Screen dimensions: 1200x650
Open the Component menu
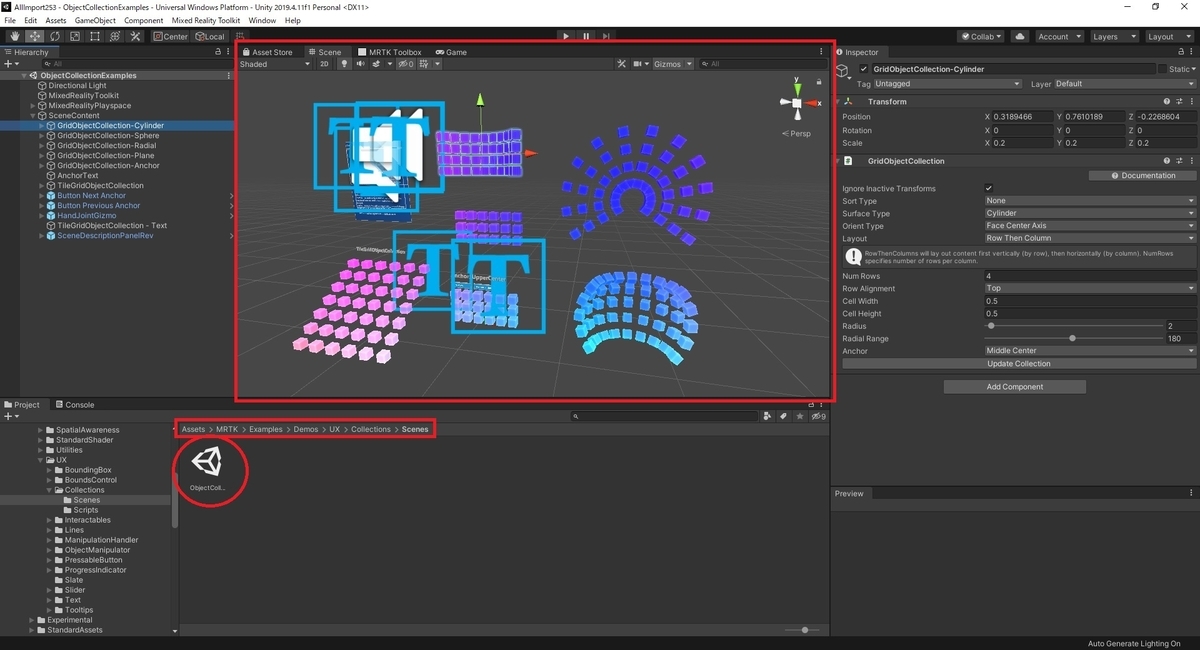[143, 20]
